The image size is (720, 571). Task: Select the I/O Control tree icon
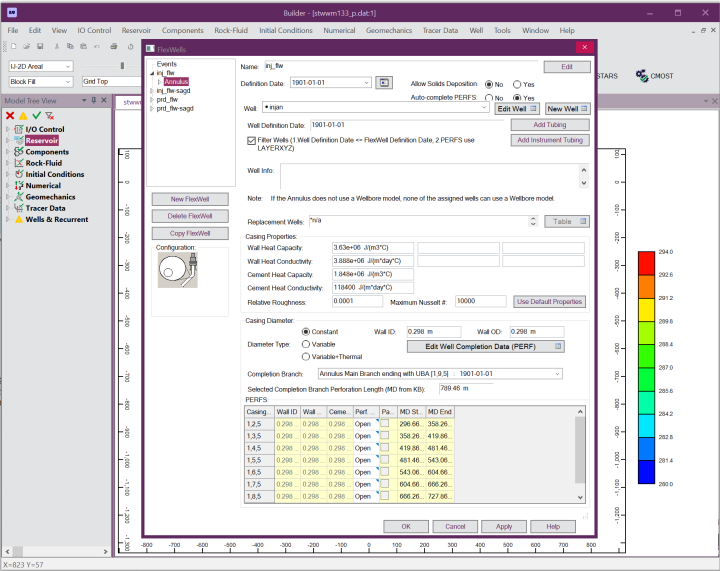(x=19, y=129)
